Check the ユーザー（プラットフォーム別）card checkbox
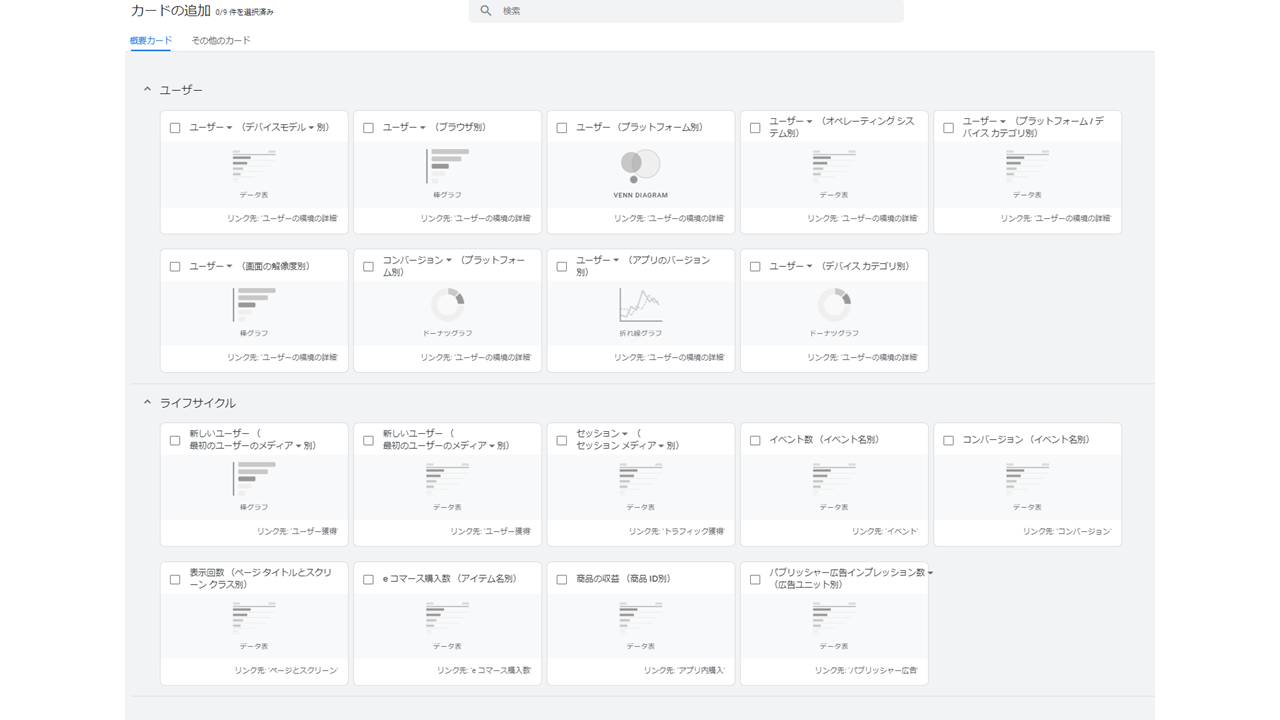 click(562, 128)
